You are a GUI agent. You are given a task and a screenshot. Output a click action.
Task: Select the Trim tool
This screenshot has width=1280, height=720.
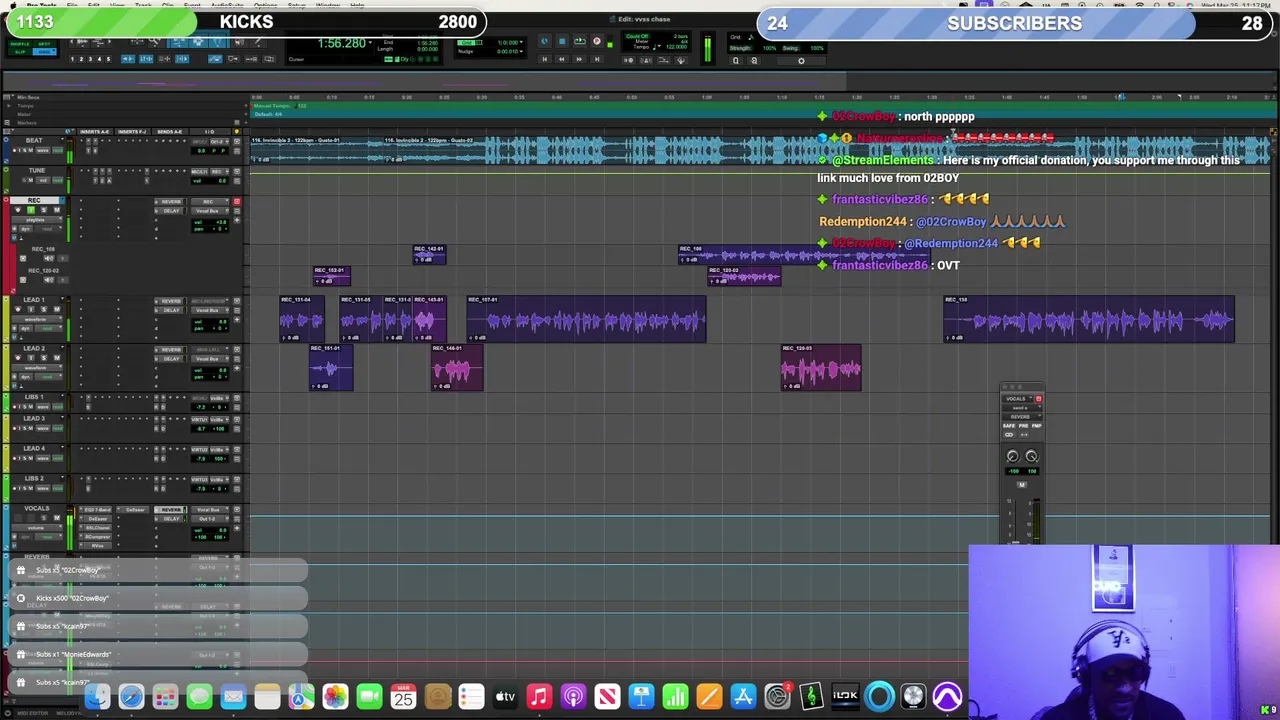tap(177, 42)
